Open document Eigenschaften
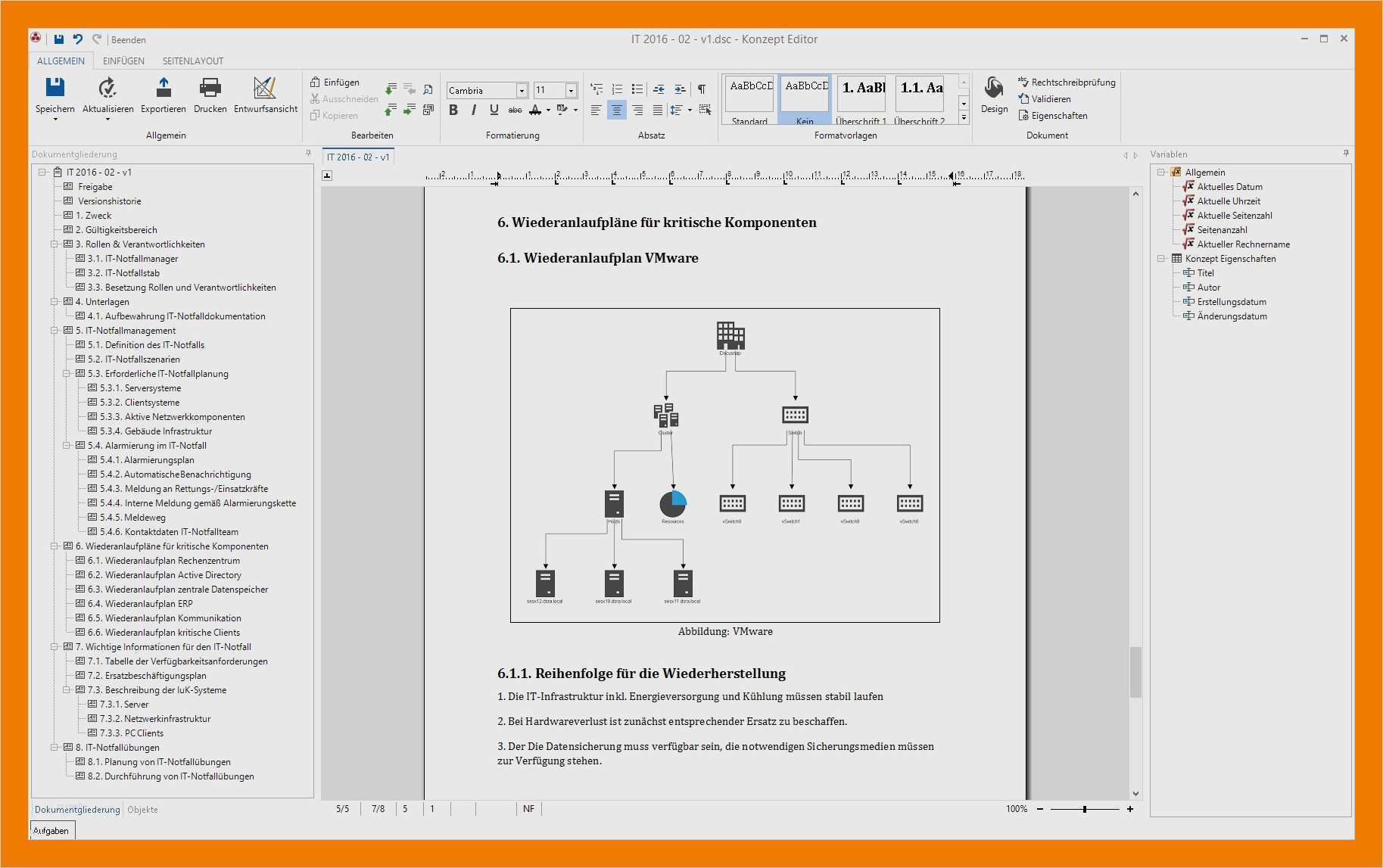The width and height of the screenshot is (1383, 868). 1057,115
